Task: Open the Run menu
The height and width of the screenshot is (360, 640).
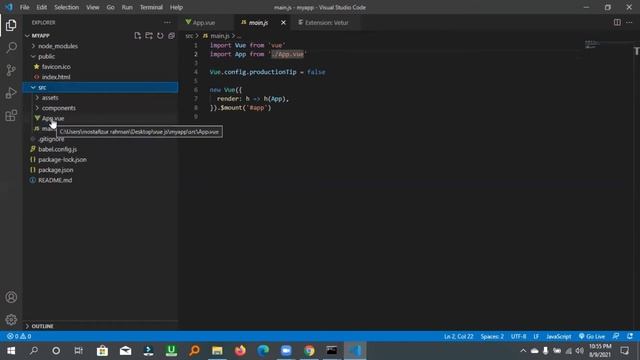Action: (x=127, y=7)
